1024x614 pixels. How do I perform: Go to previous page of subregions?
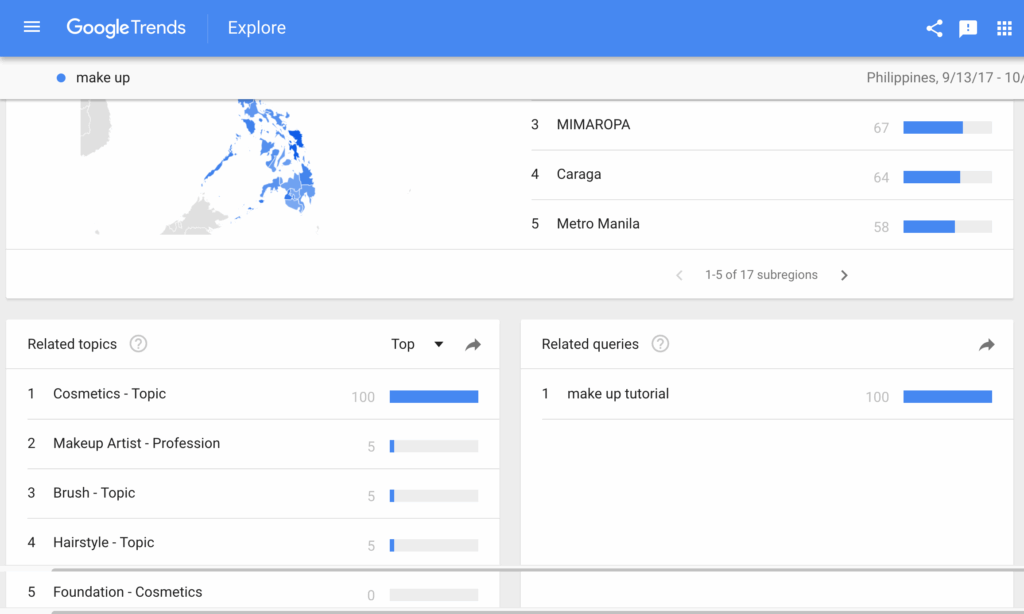(679, 275)
